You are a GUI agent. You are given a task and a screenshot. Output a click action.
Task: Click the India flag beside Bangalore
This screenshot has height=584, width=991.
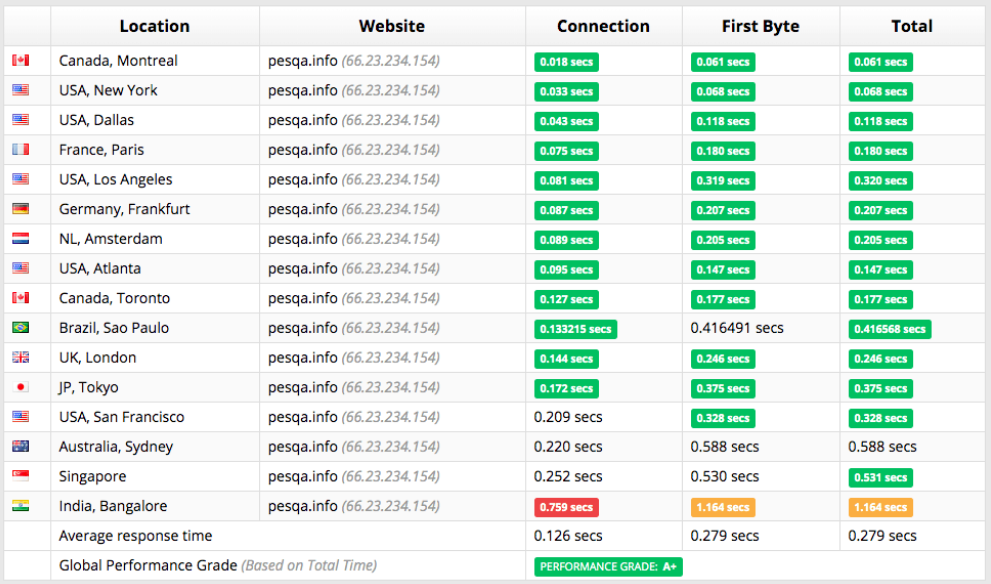(x=20, y=506)
